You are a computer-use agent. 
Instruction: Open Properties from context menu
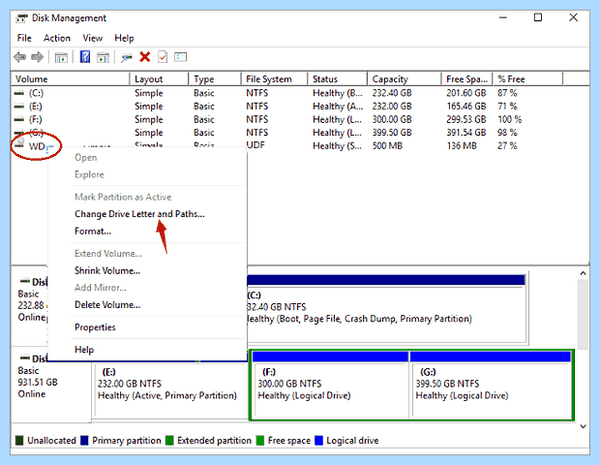[95, 327]
